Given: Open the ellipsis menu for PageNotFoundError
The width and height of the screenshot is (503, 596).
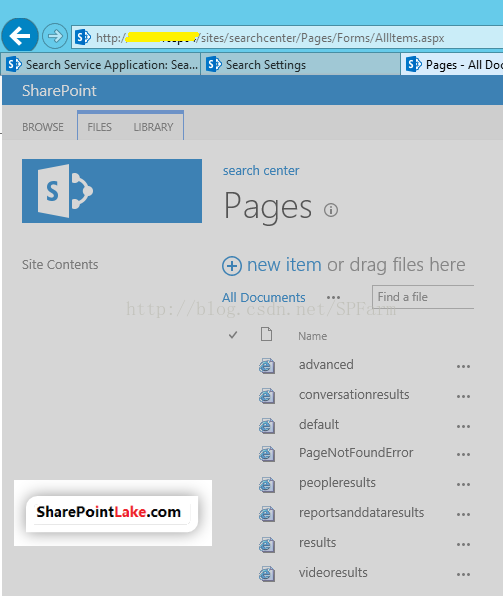Looking at the screenshot, I should point(463,454).
